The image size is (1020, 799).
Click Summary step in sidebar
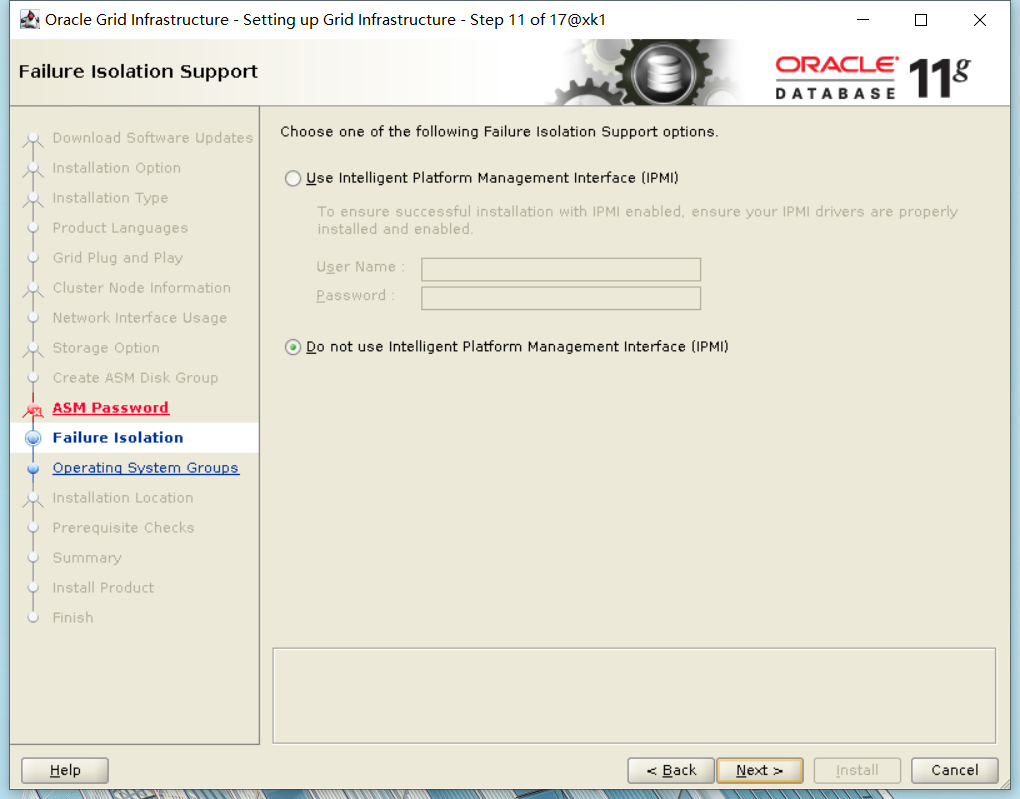(87, 558)
